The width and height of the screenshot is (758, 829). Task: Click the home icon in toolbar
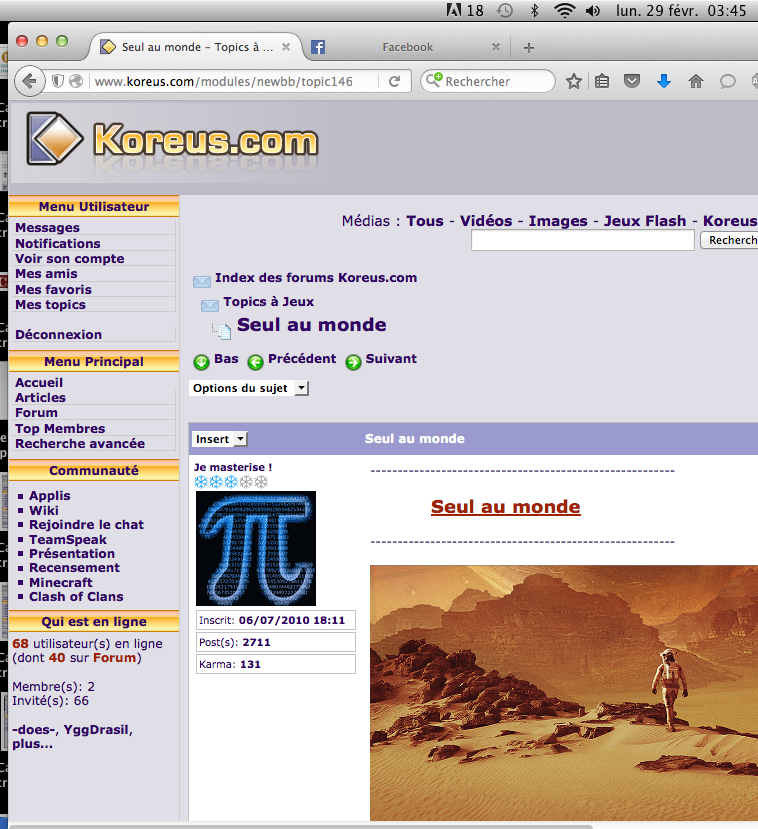click(696, 82)
